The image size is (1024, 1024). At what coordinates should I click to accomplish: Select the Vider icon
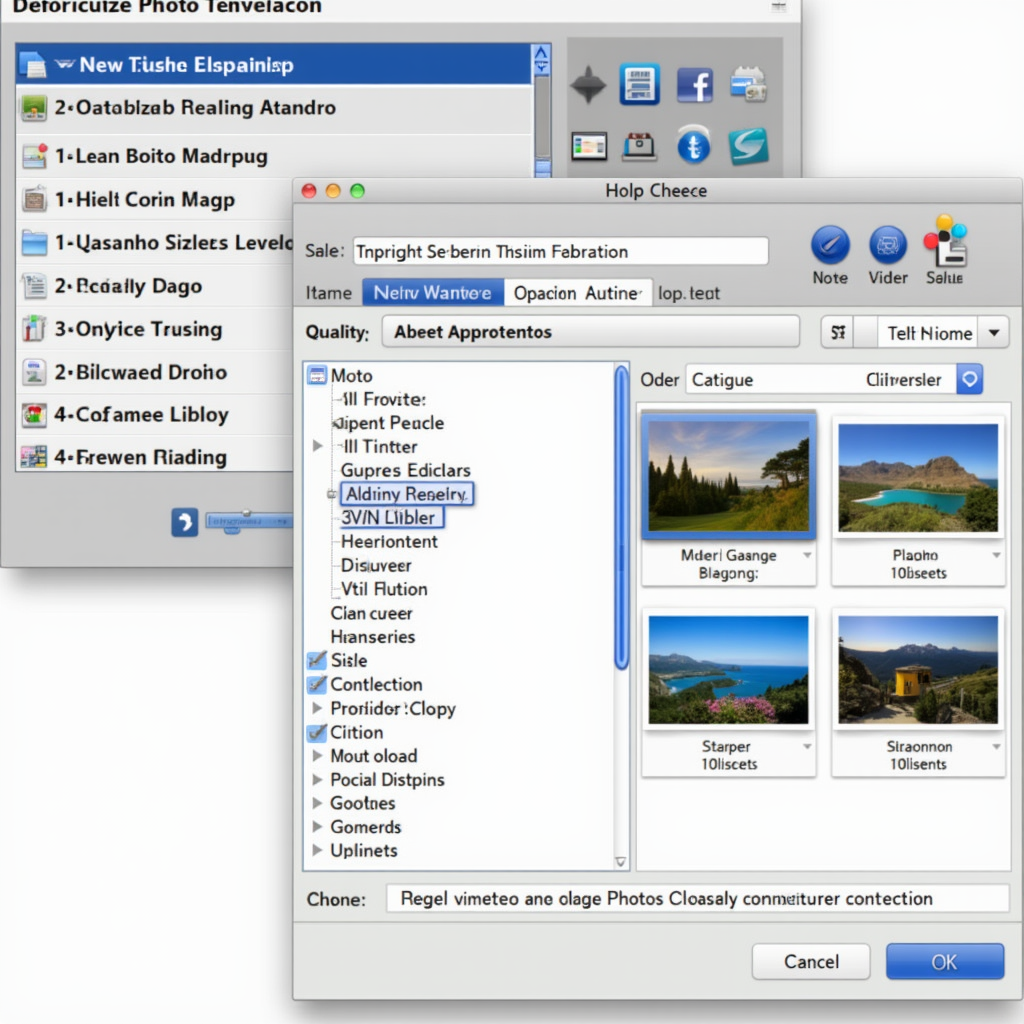887,243
